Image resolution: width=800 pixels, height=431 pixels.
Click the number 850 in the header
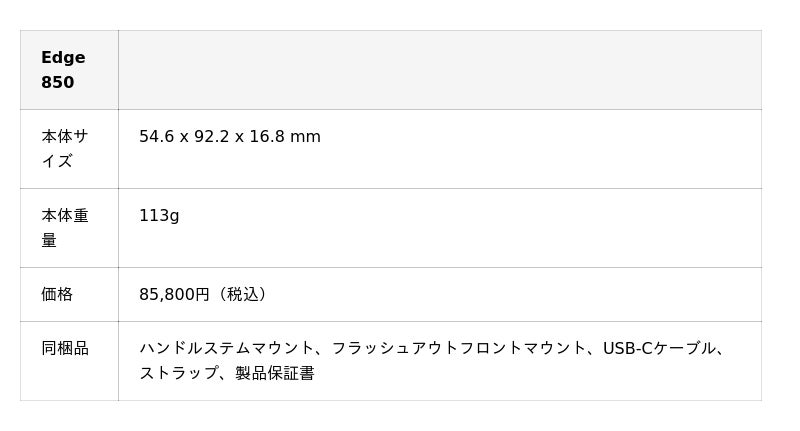point(57,83)
